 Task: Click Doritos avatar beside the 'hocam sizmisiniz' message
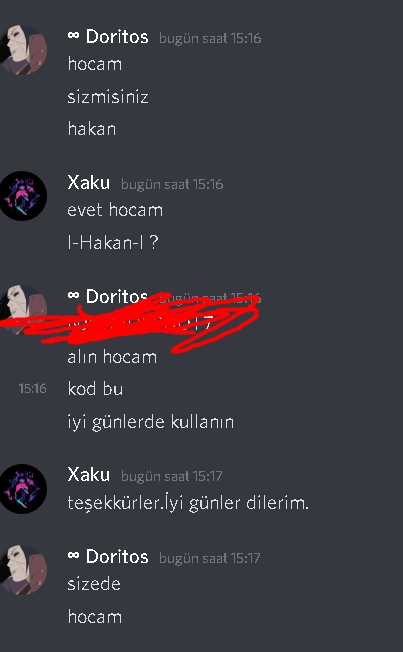pyautogui.click(x=22, y=50)
